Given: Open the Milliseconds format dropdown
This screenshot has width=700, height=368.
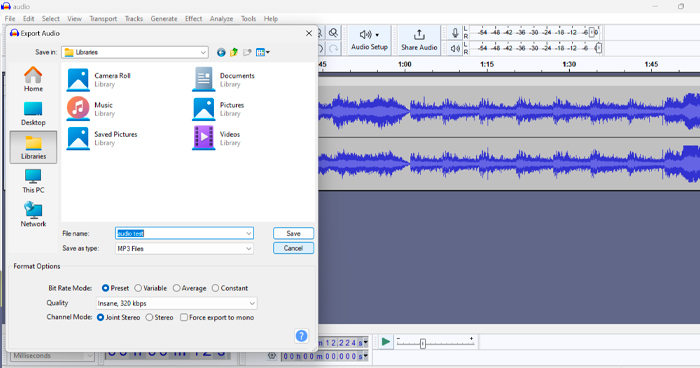Looking at the screenshot, I should tap(89, 356).
